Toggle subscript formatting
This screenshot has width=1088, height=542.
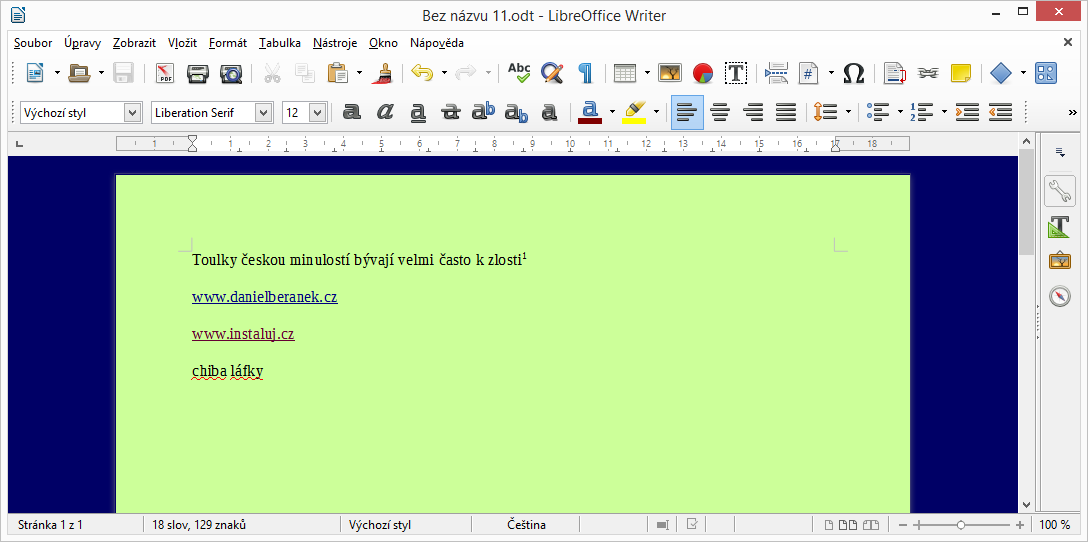pyautogui.click(x=516, y=112)
